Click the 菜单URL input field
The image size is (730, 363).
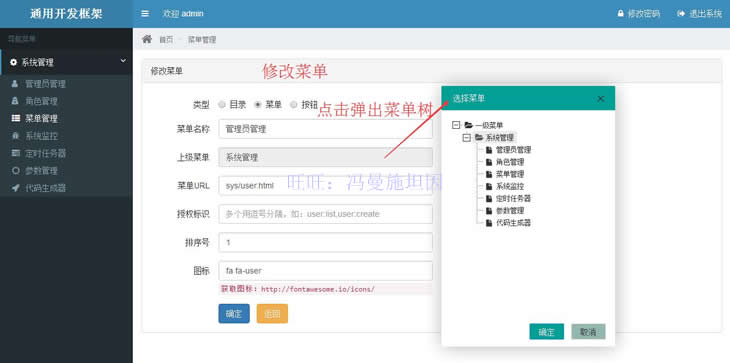click(325, 186)
